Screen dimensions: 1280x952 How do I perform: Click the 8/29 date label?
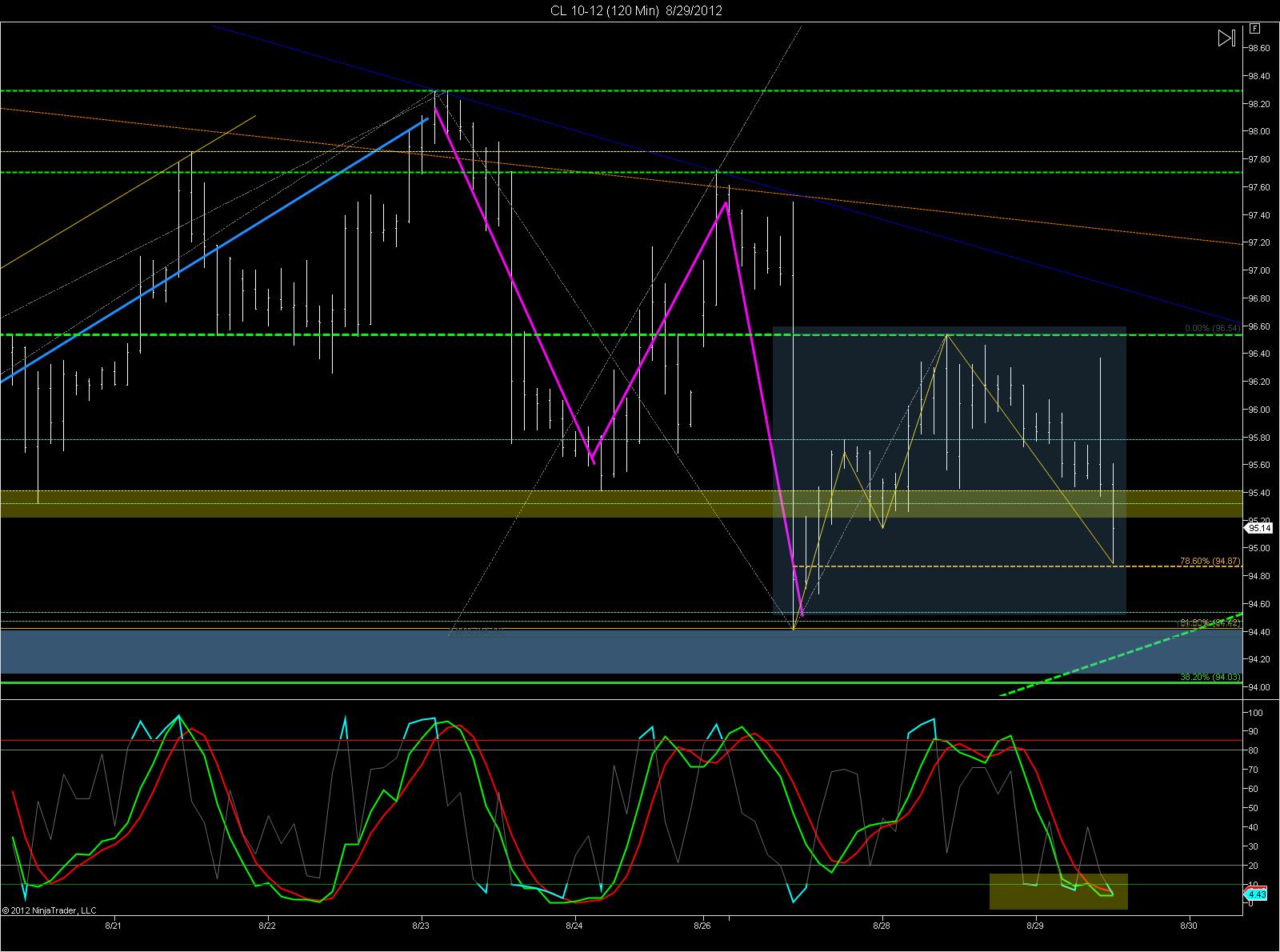(x=1035, y=925)
